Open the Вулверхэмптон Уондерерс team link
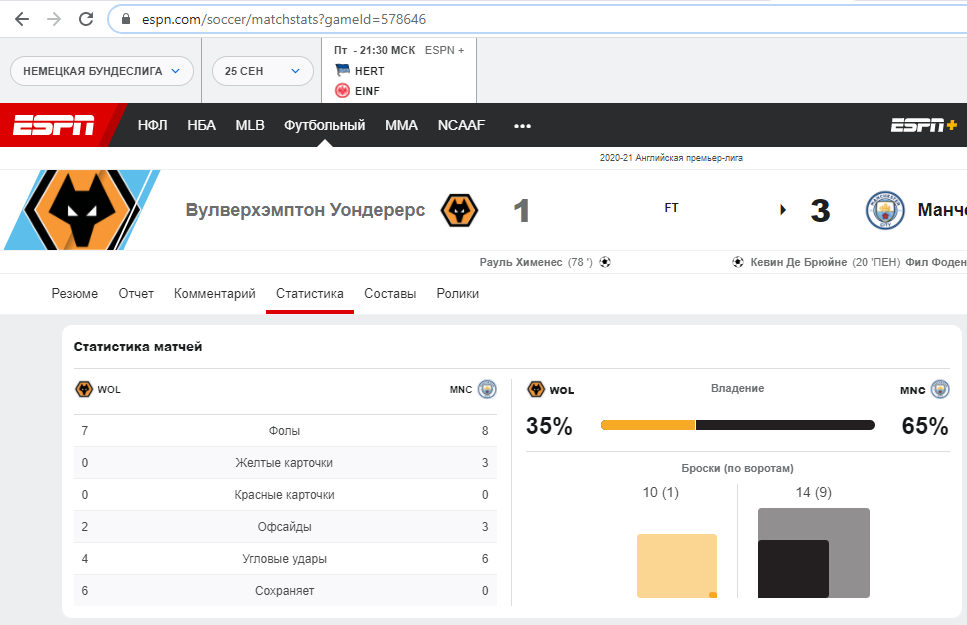The height and width of the screenshot is (625, 967). click(x=305, y=210)
